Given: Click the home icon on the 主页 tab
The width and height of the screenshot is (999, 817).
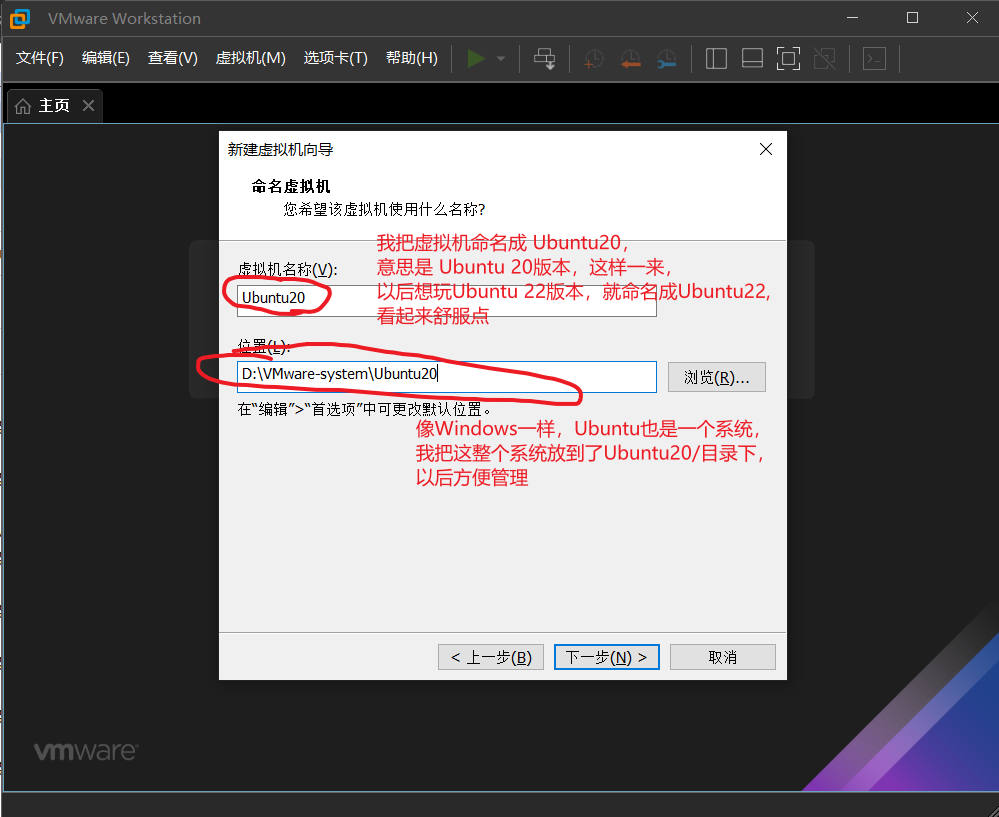Looking at the screenshot, I should pos(23,106).
